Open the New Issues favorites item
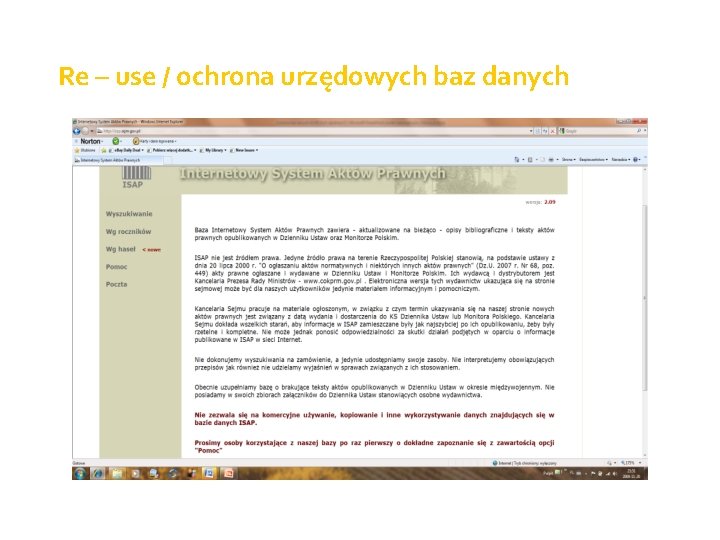This screenshot has width=720, height=540. (244, 150)
